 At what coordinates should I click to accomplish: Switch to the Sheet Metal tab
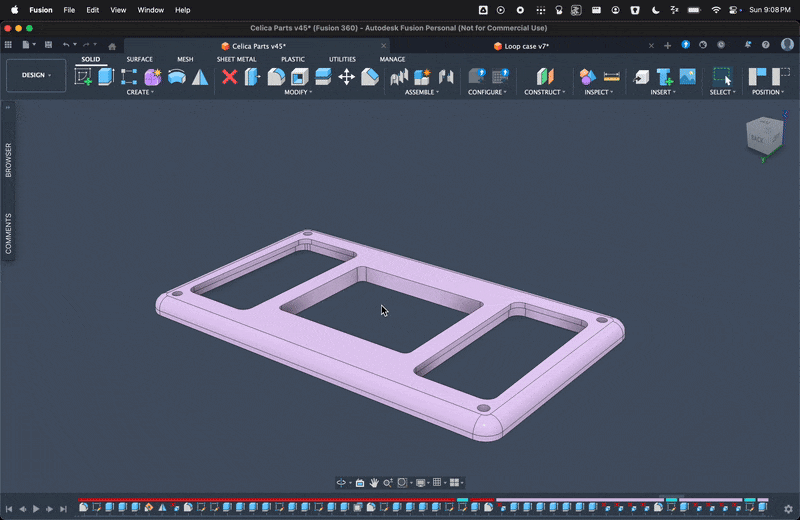(x=236, y=59)
